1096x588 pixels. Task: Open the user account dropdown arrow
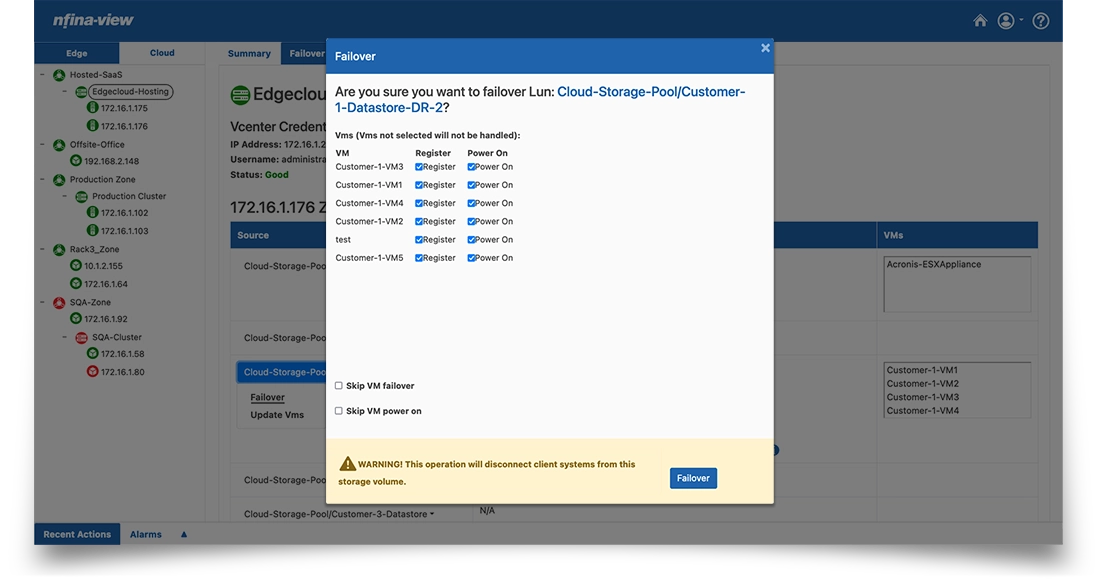pyautogui.click(x=1023, y=20)
